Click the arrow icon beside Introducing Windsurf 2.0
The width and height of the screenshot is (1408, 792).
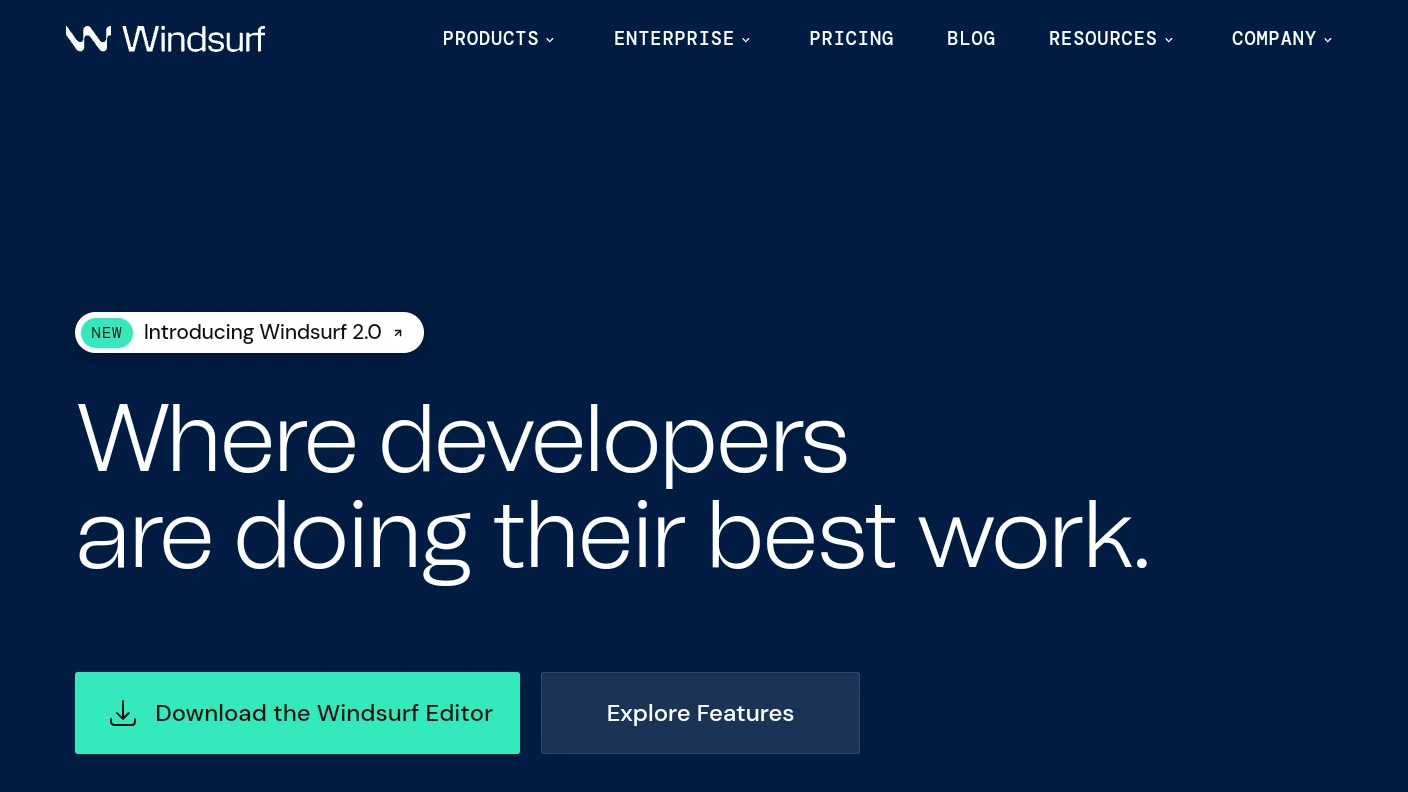(x=398, y=333)
